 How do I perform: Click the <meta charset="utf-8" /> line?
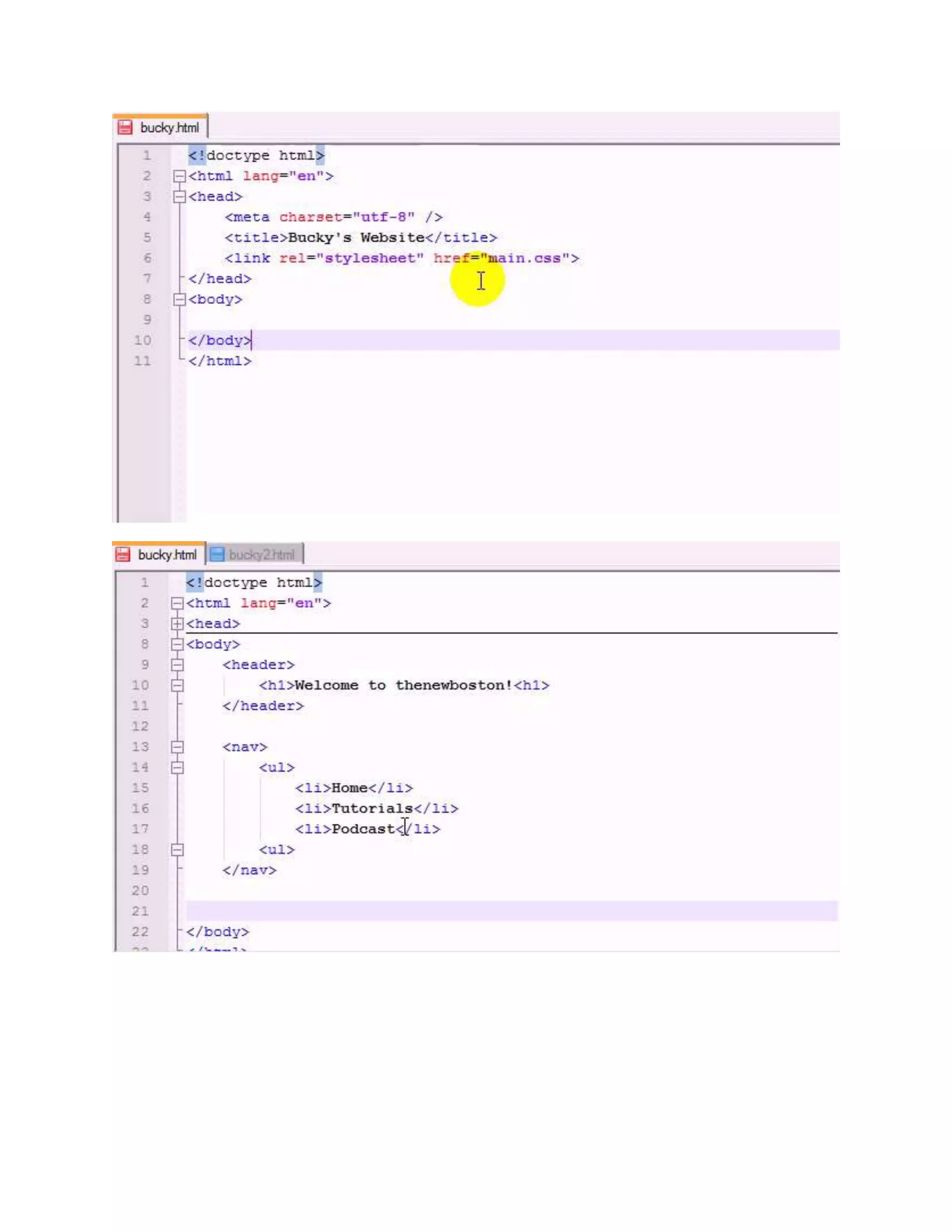pos(333,217)
